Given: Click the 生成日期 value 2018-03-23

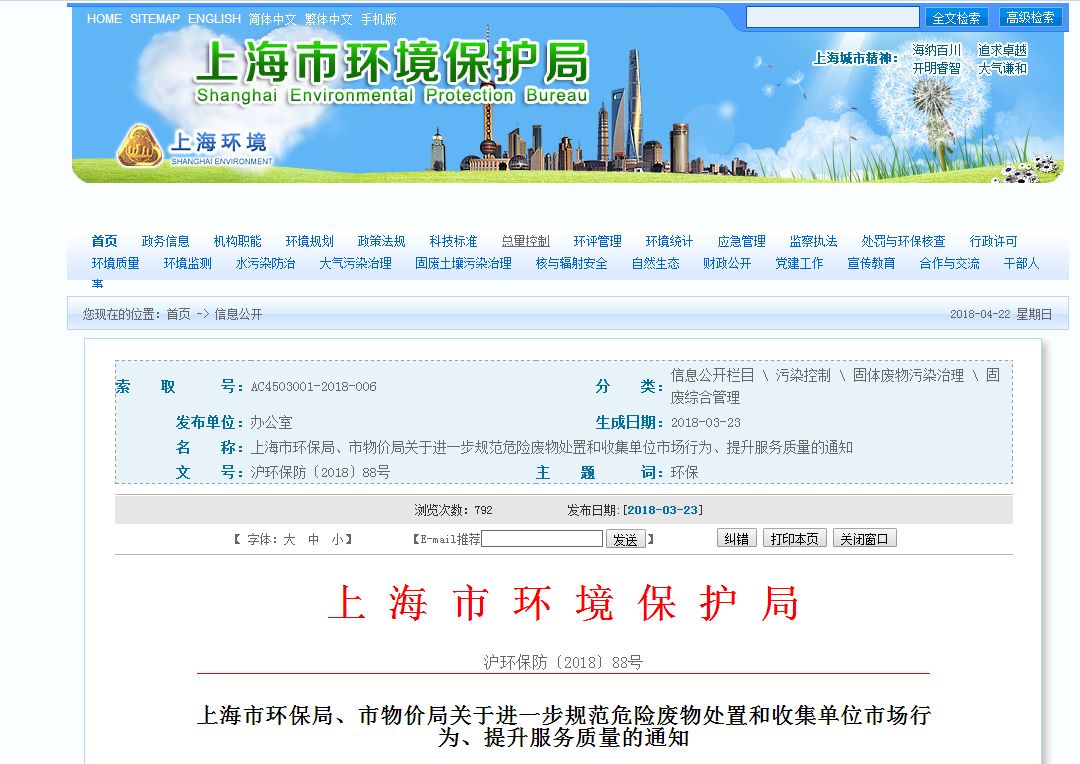Looking at the screenshot, I should (x=706, y=423).
